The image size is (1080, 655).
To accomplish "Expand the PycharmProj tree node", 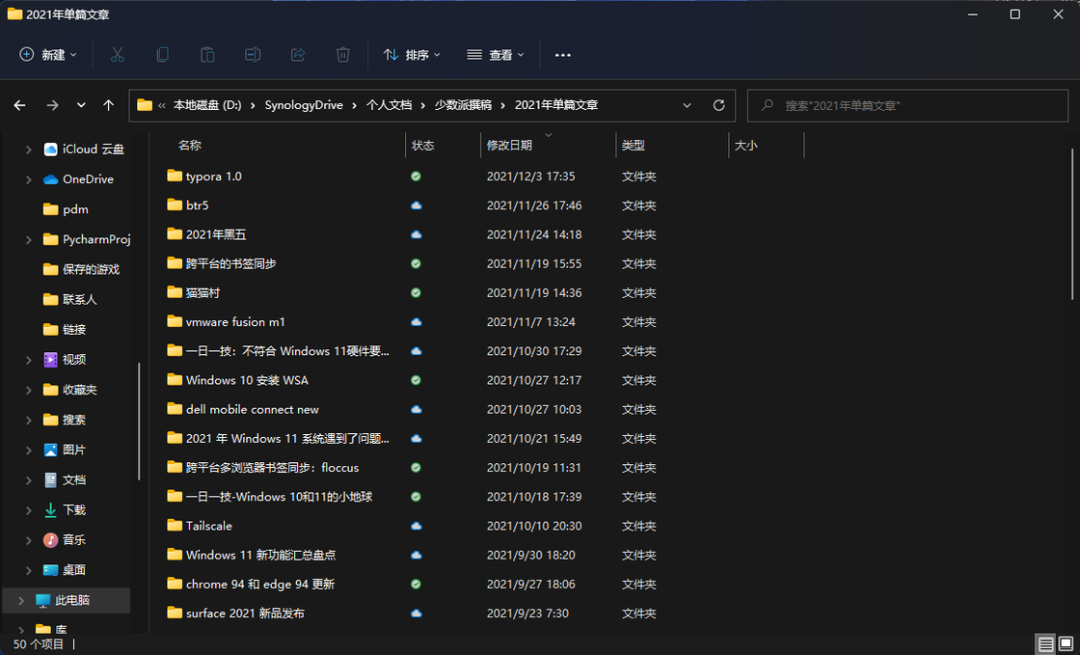I will point(28,240).
